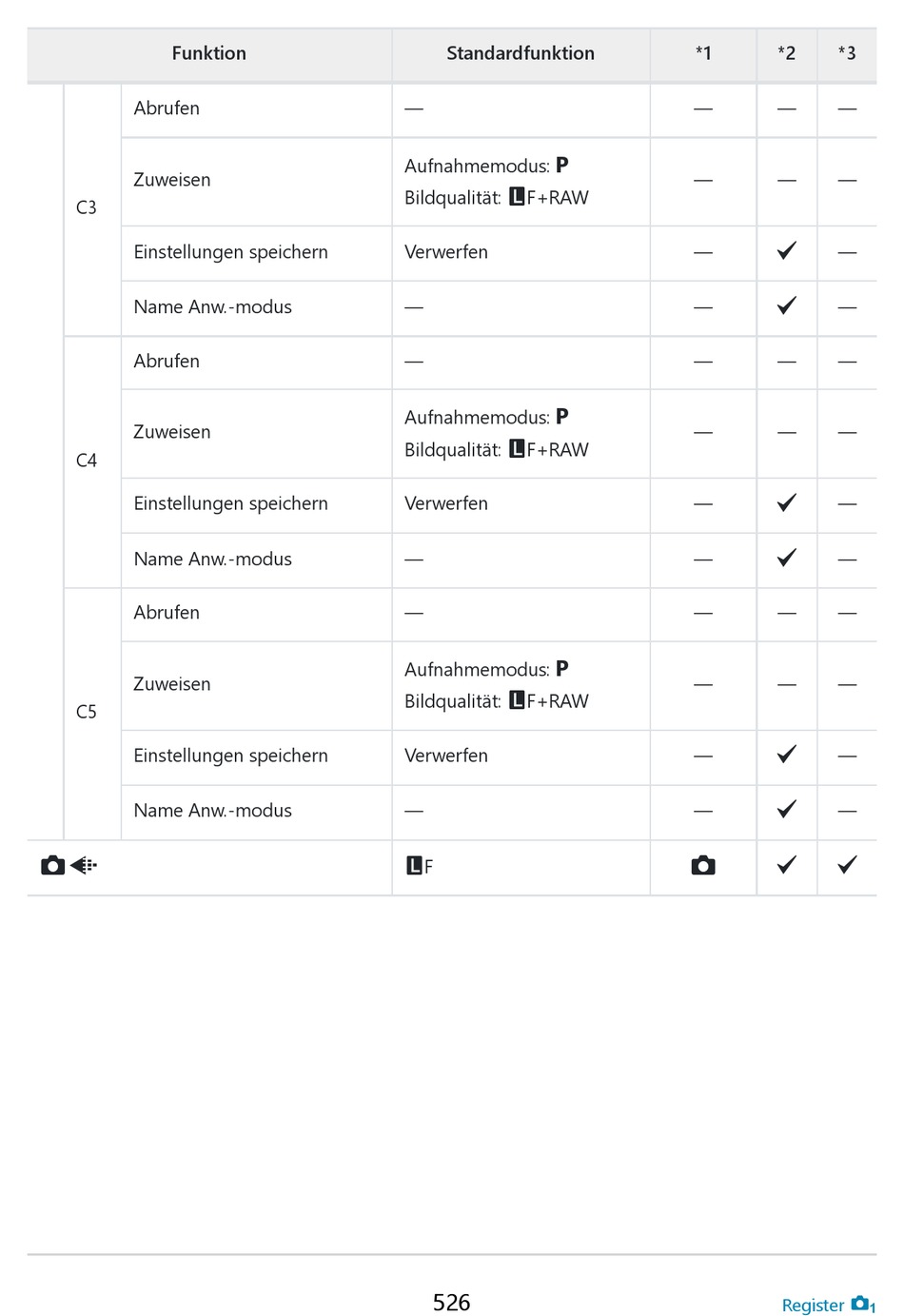The width and height of the screenshot is (904, 1316).
Task: Click the dotted arrow image quality icon
Action: (x=84, y=865)
